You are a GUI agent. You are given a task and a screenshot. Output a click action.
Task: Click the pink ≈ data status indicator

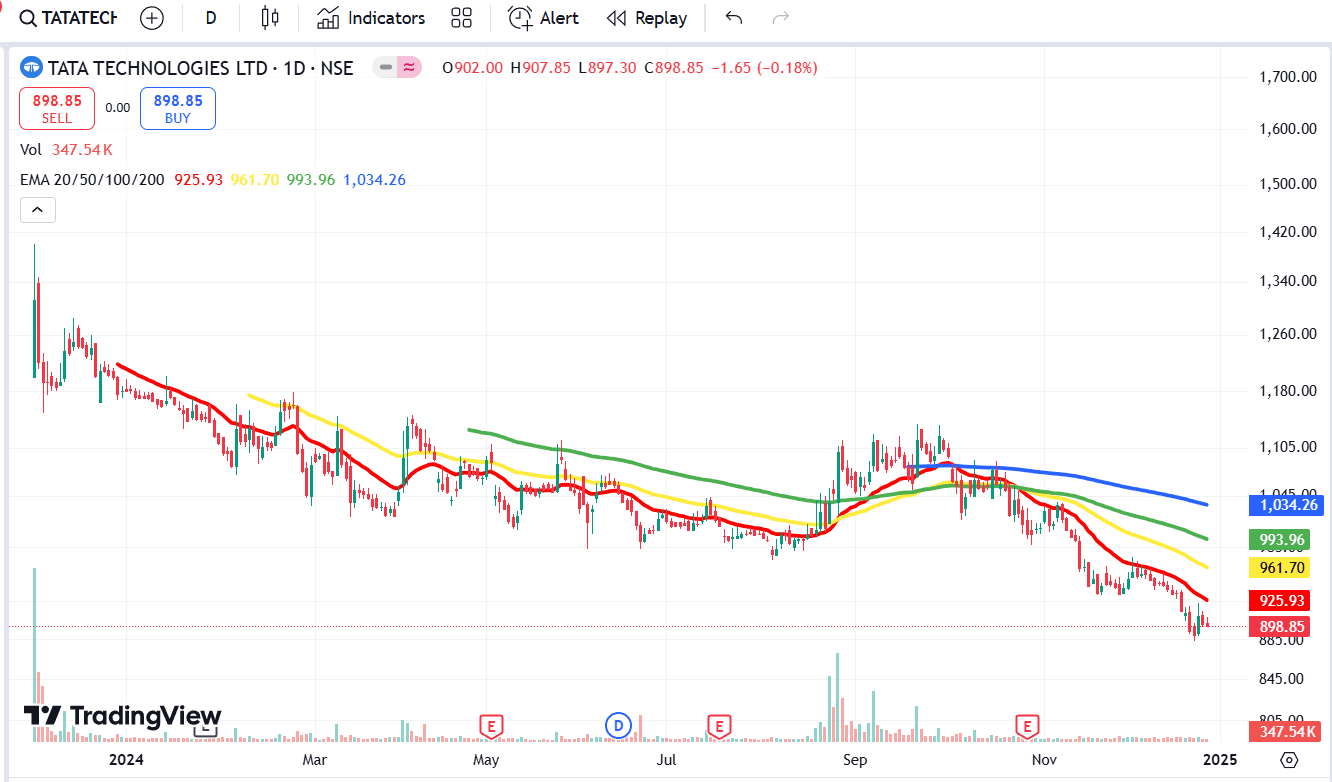pos(408,68)
